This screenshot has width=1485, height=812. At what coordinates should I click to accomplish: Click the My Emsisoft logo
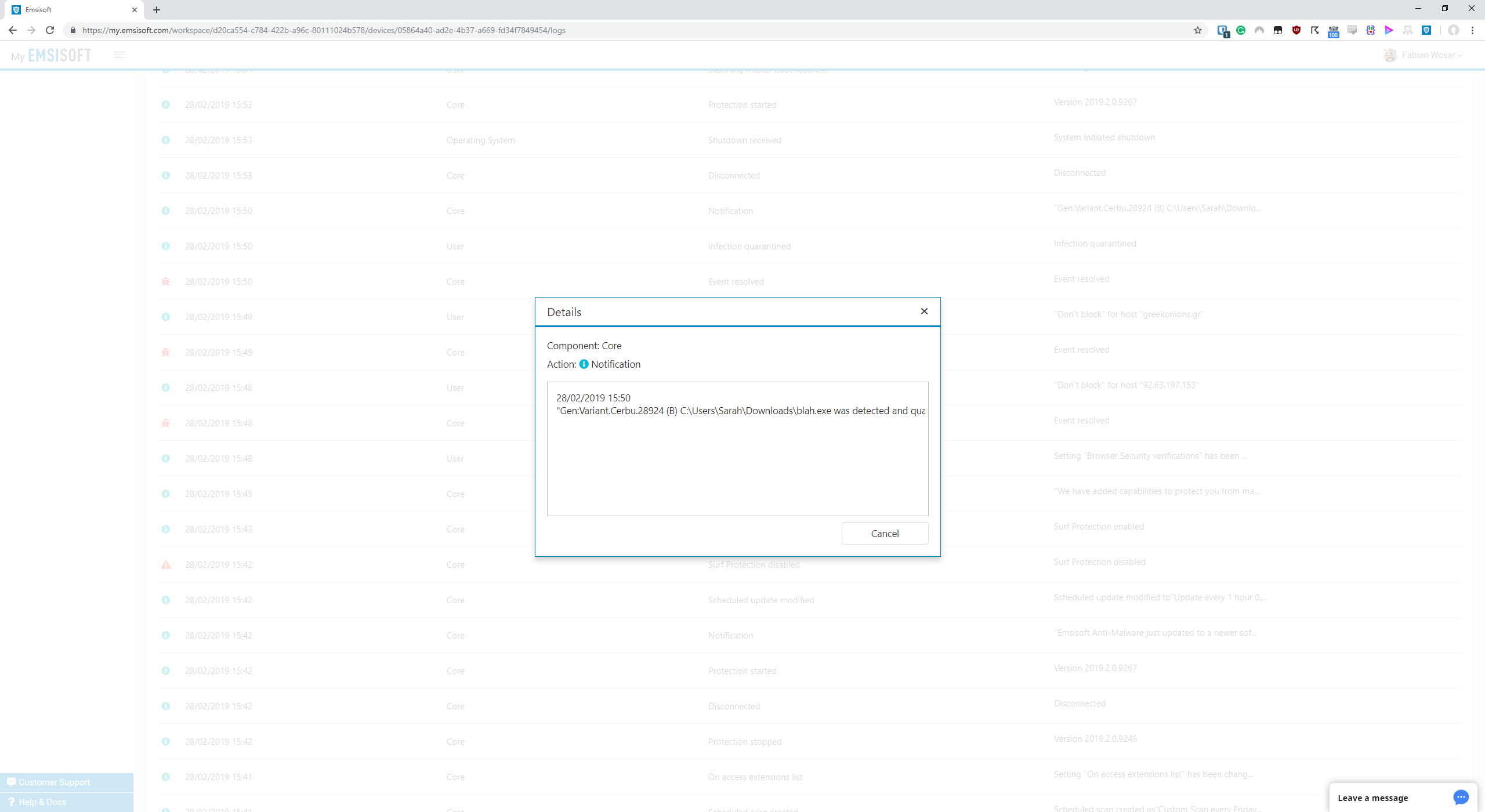tap(51, 55)
